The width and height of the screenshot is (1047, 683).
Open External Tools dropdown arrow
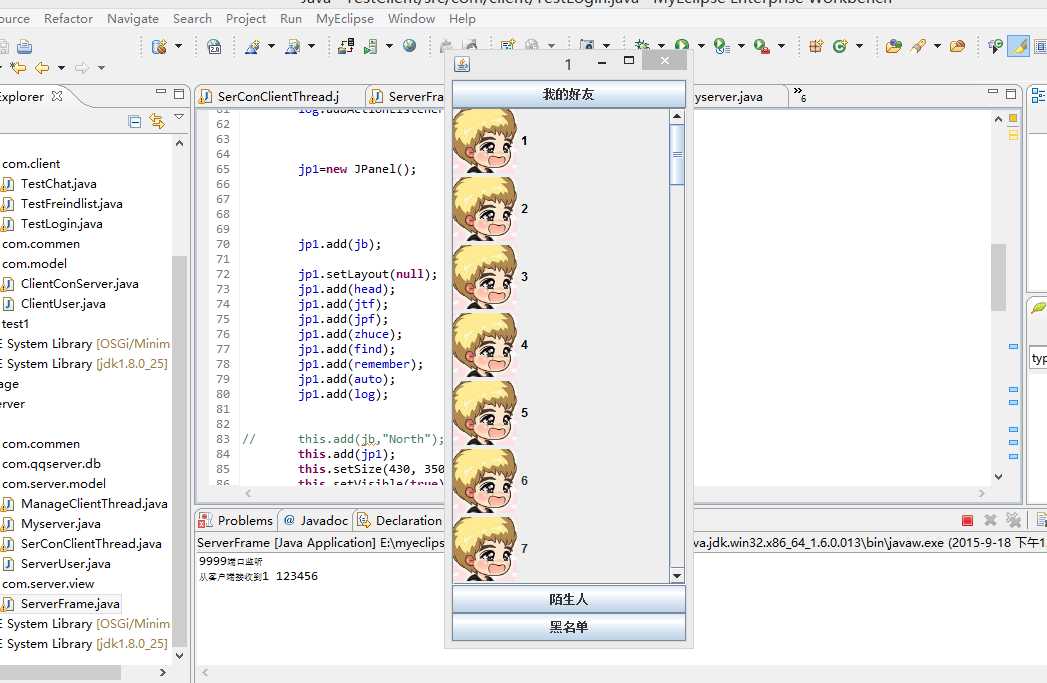pos(781,46)
